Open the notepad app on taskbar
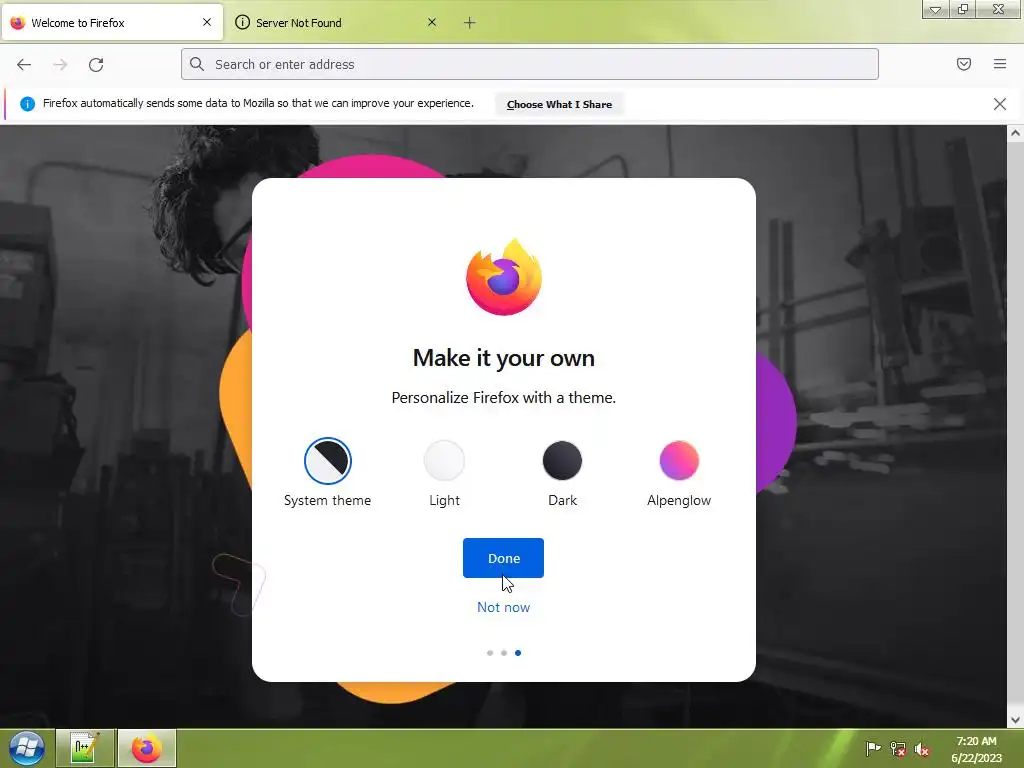This screenshot has height=768, width=1024. click(x=85, y=748)
